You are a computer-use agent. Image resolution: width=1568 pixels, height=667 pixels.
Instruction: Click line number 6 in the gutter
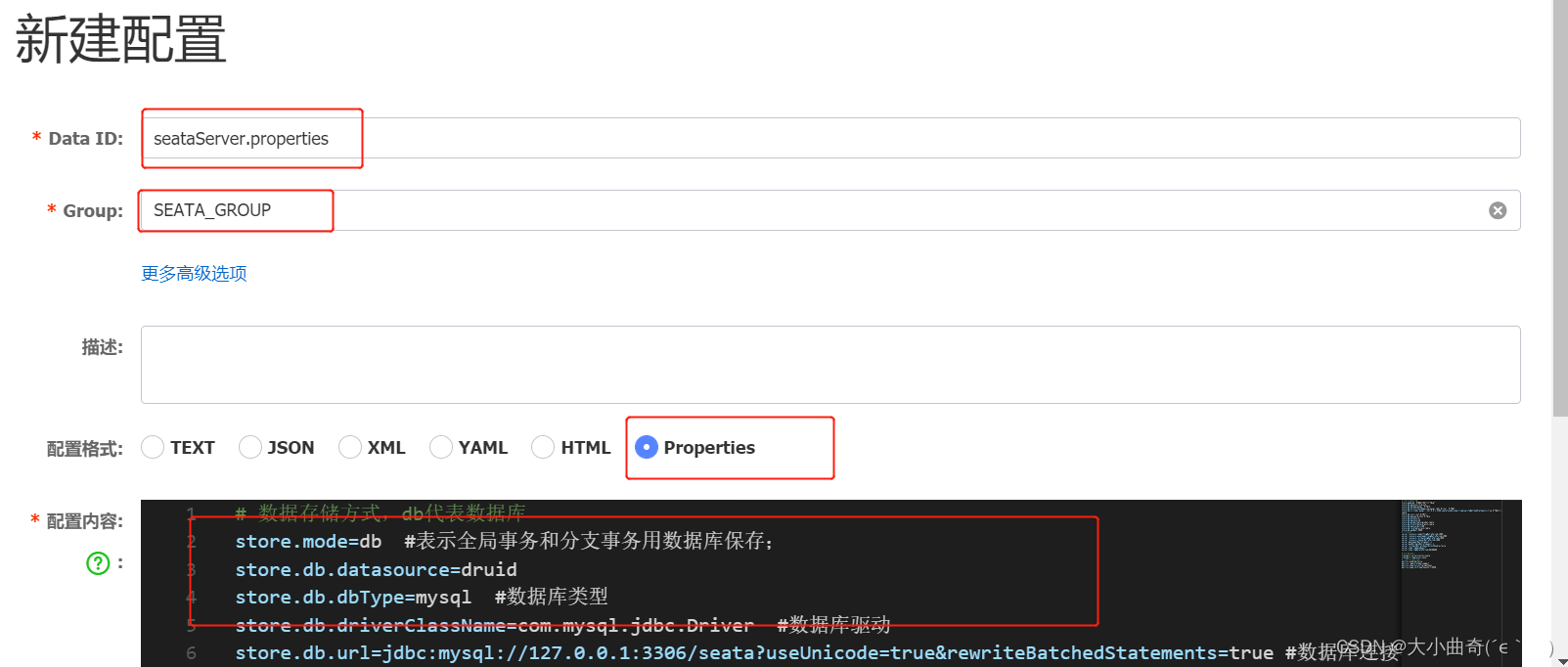191,652
